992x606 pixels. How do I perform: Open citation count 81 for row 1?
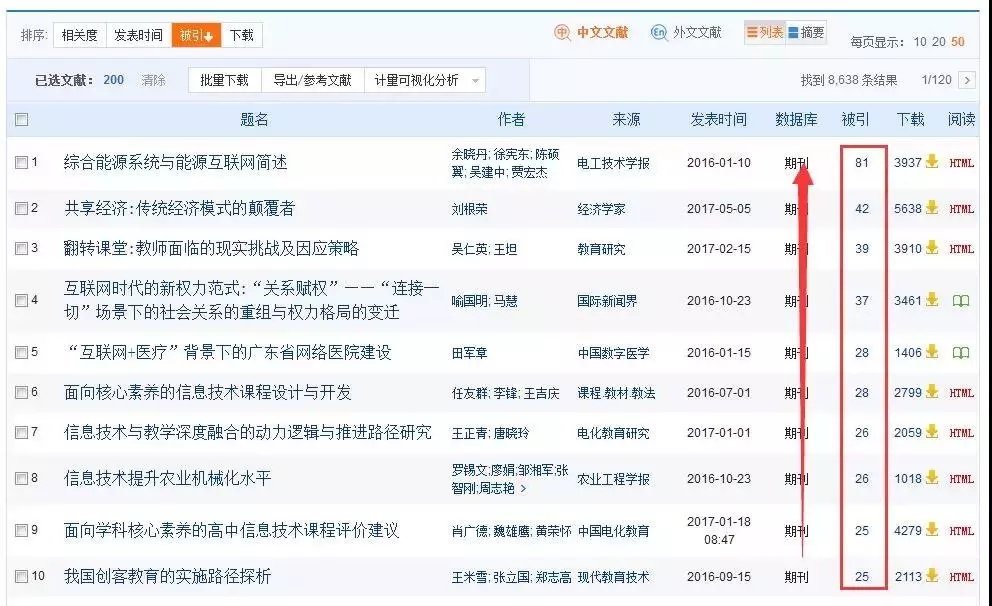tap(862, 163)
